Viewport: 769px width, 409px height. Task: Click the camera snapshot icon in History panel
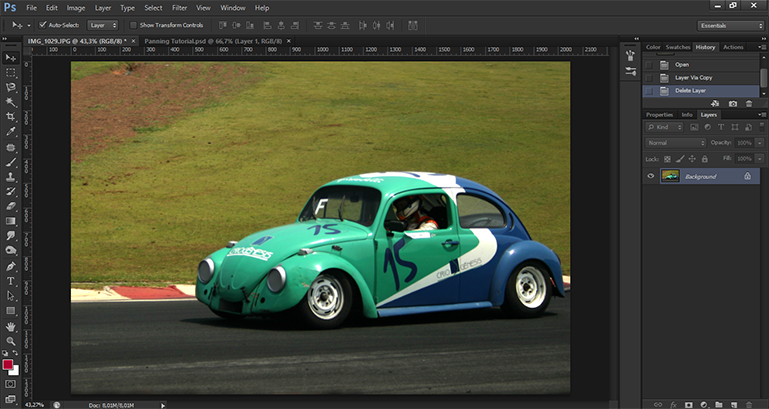733,103
